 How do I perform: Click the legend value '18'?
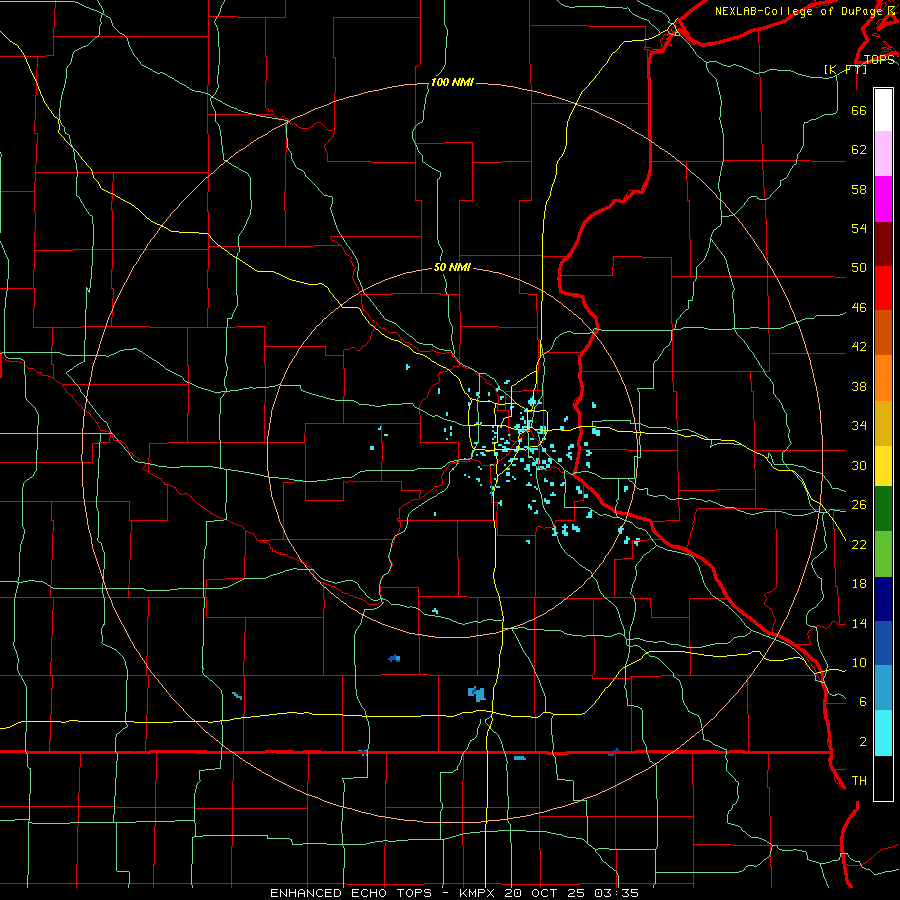(x=859, y=584)
